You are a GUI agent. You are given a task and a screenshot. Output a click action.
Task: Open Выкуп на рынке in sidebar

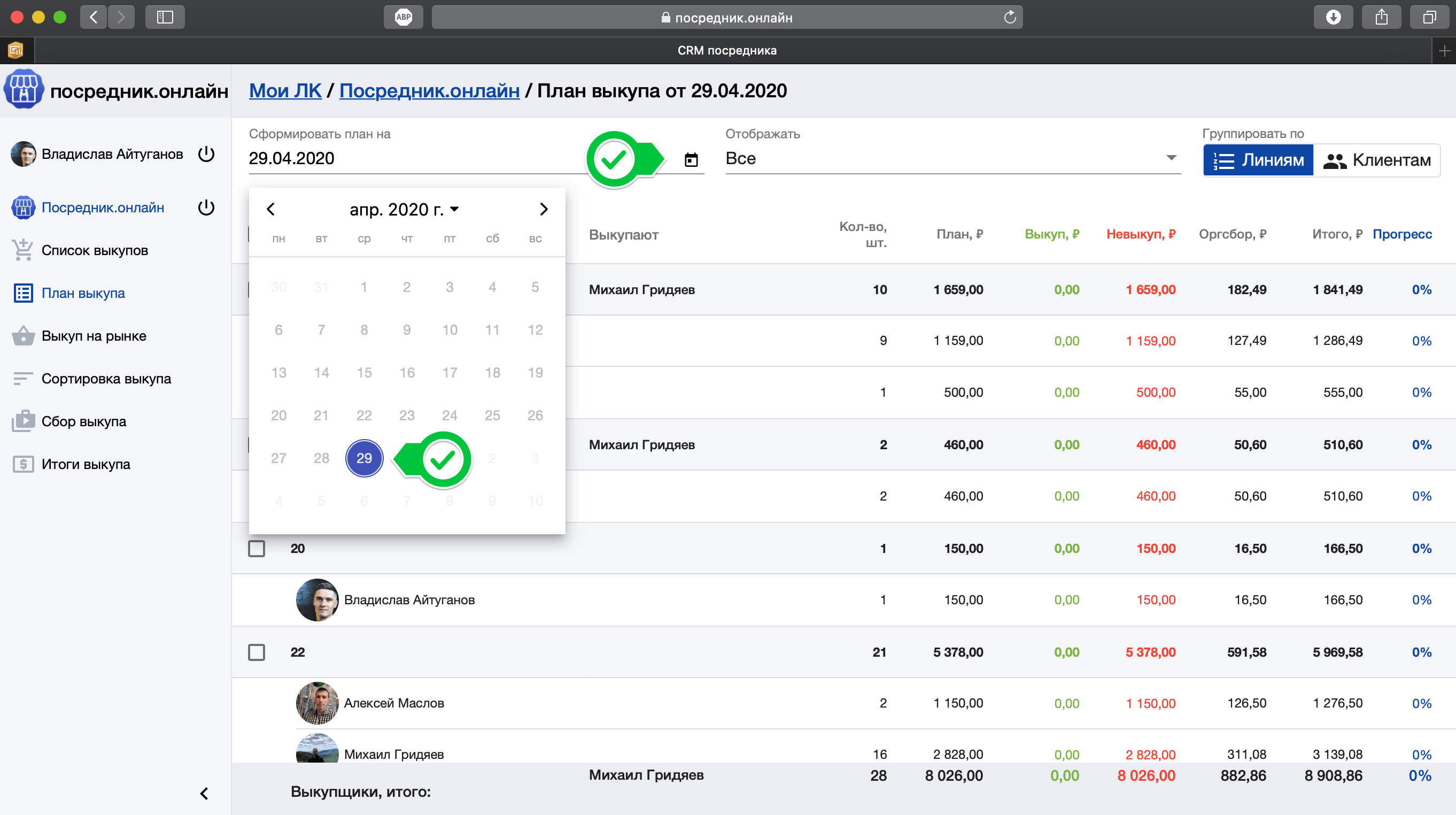click(x=94, y=336)
